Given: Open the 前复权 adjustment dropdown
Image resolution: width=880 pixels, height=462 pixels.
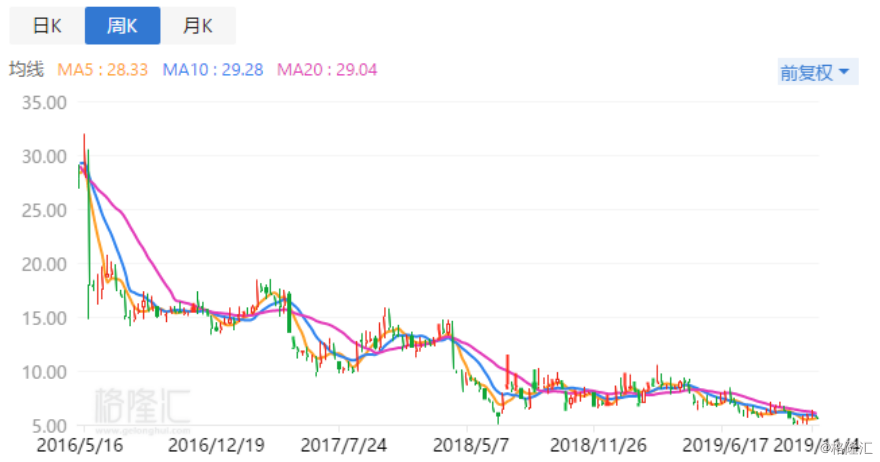Looking at the screenshot, I should coord(817,72).
